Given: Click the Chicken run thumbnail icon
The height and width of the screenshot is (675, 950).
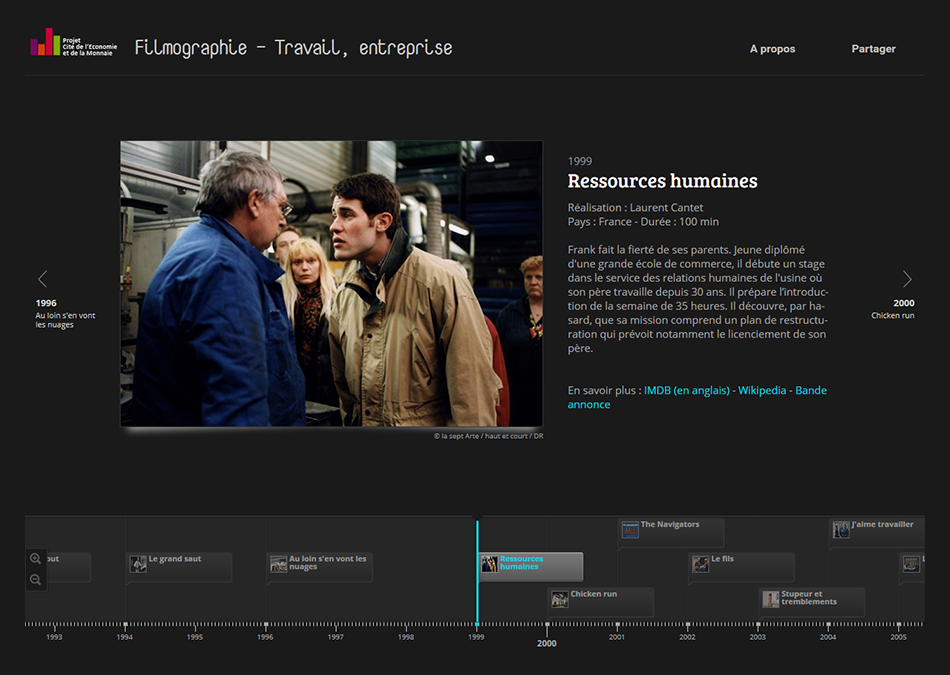Looking at the screenshot, I should 560,599.
